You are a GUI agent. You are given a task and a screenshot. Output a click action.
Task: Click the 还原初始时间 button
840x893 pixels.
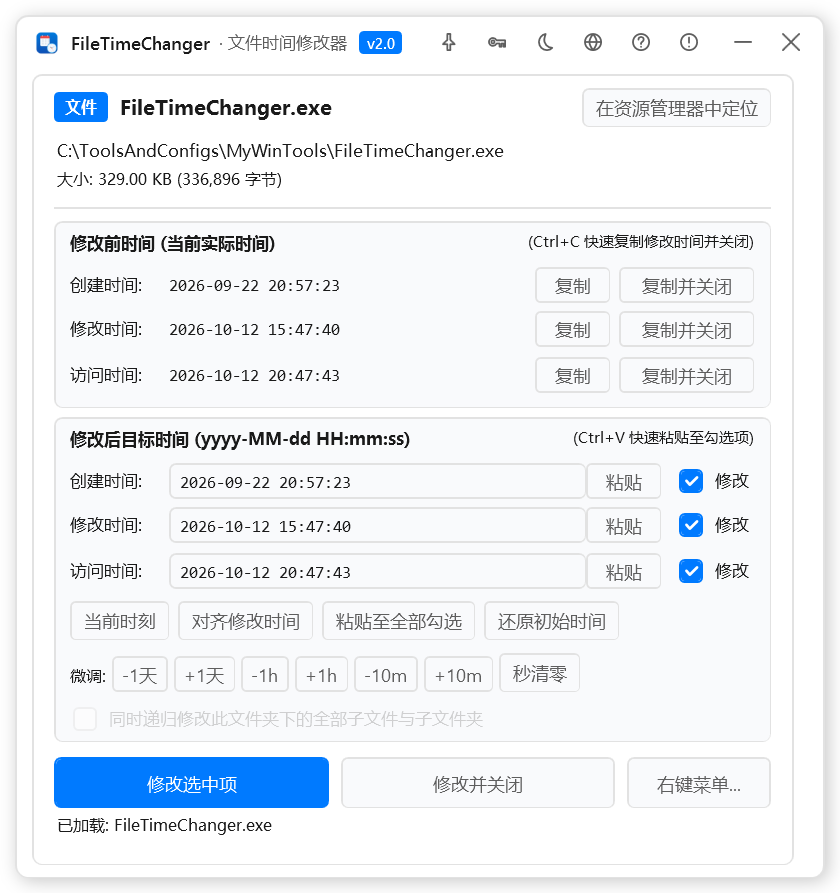[551, 621]
